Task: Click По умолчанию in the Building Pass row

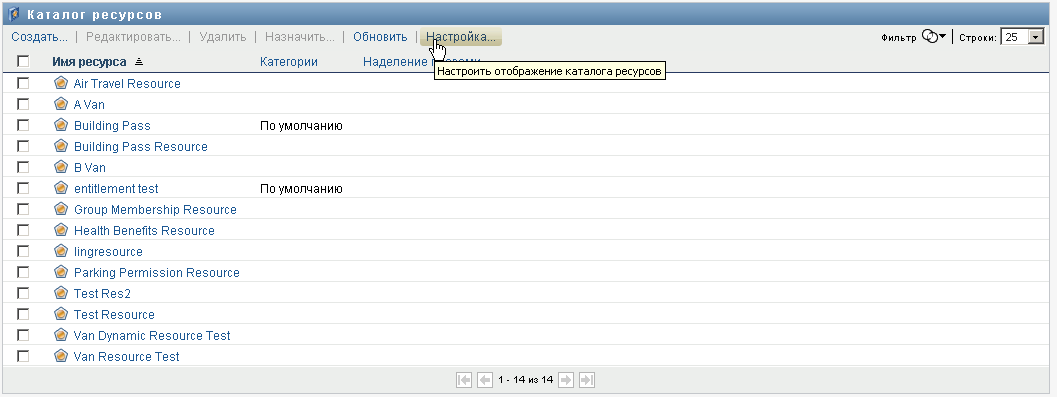Action: click(x=301, y=125)
